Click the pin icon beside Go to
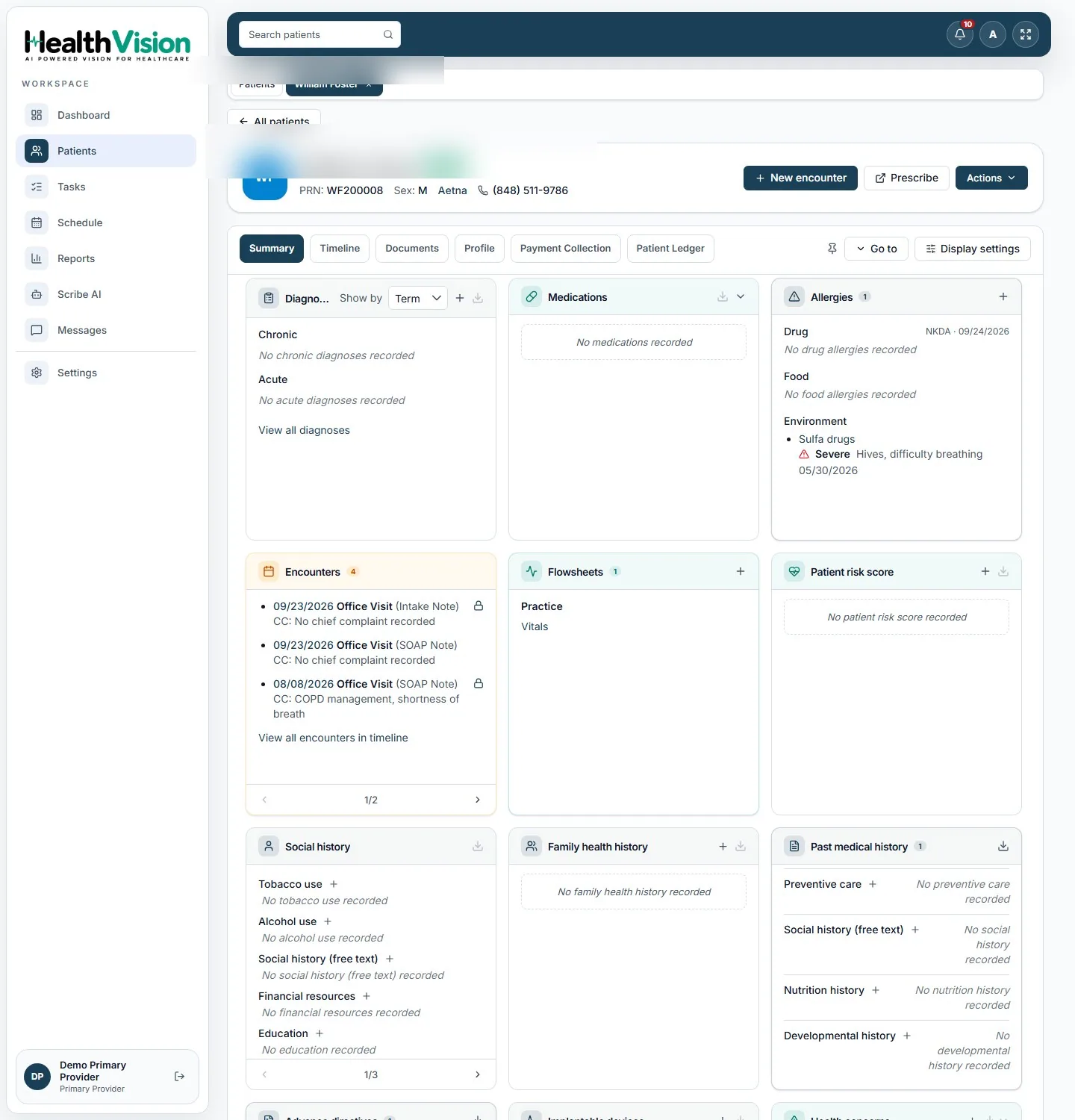 [832, 249]
